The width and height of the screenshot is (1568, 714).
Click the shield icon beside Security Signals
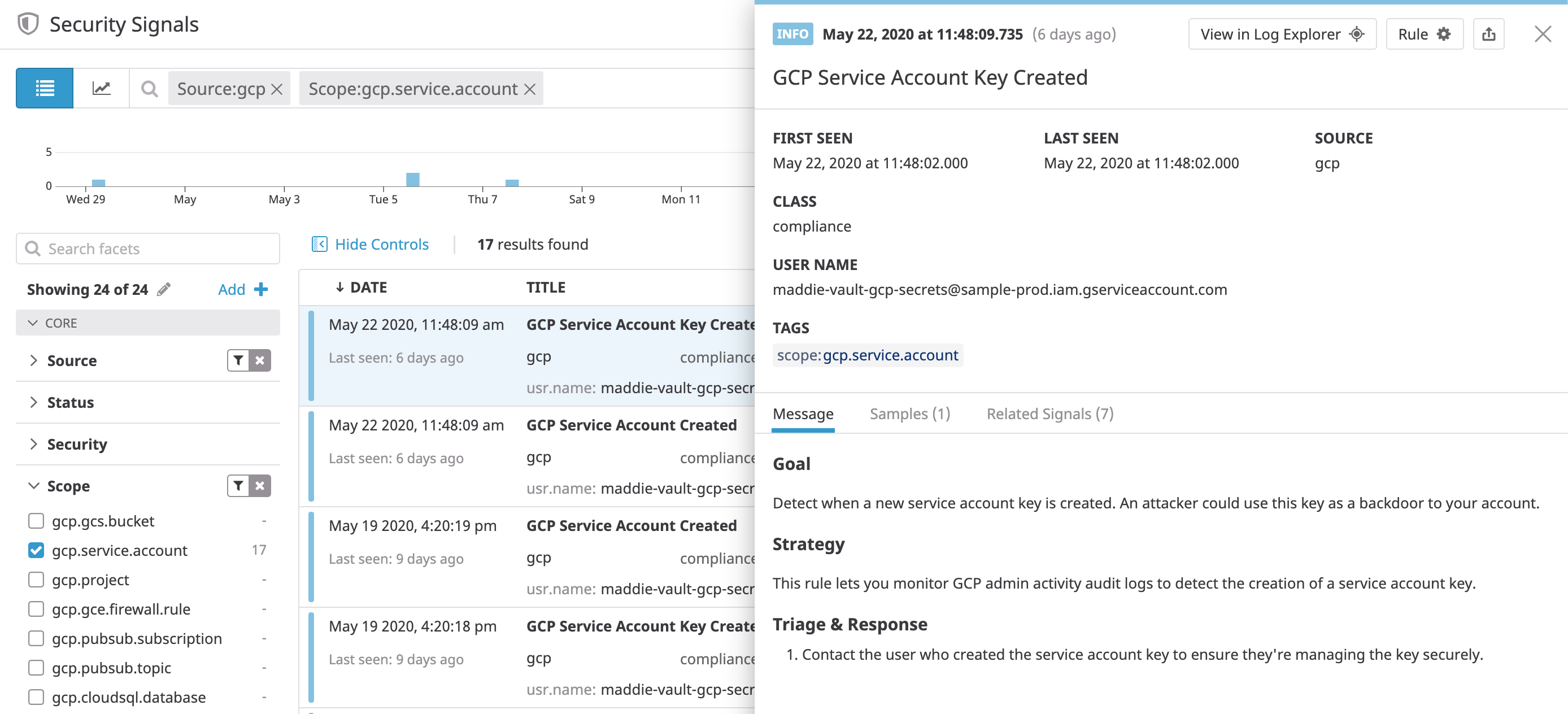pos(27,24)
